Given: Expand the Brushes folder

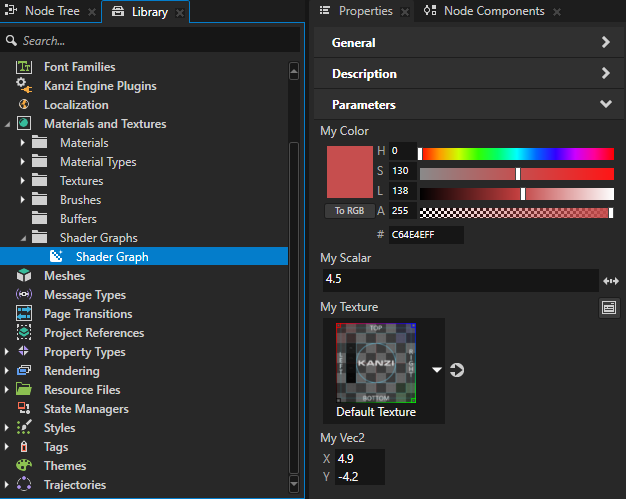Looking at the screenshot, I should [x=22, y=199].
